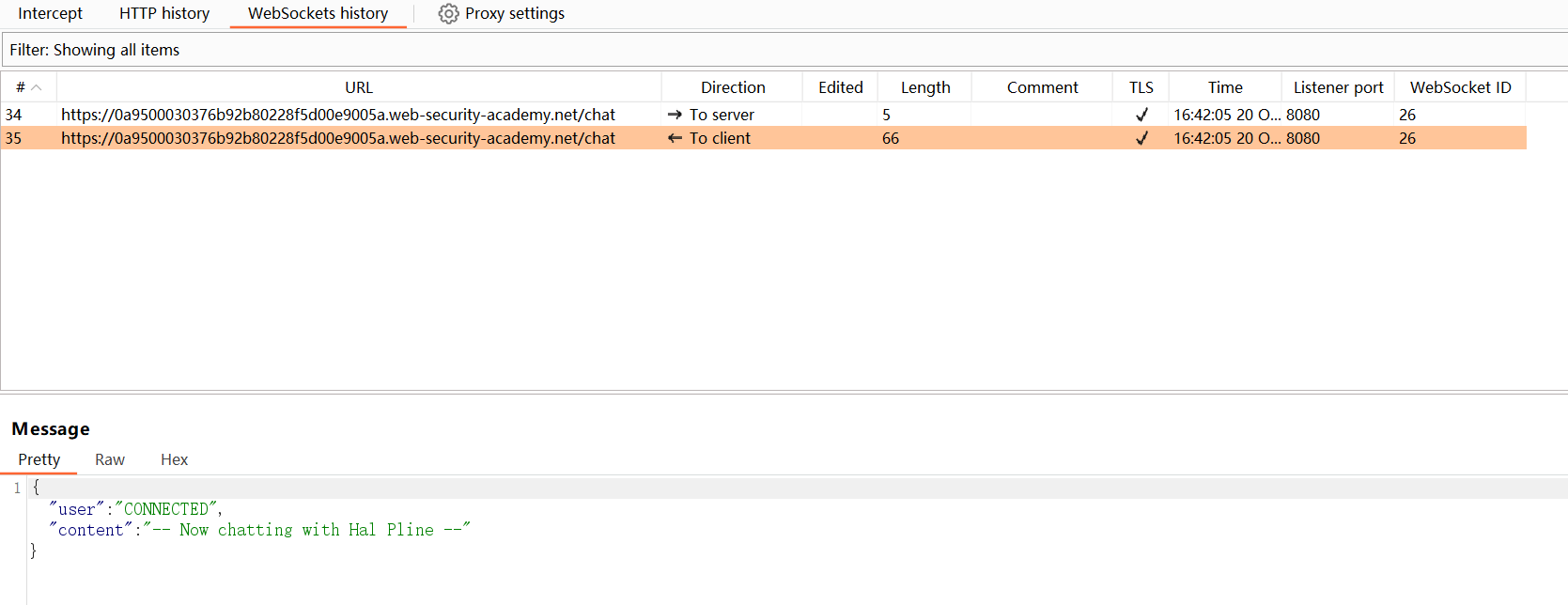Sort by WebSocket ID column header

pos(1460,87)
